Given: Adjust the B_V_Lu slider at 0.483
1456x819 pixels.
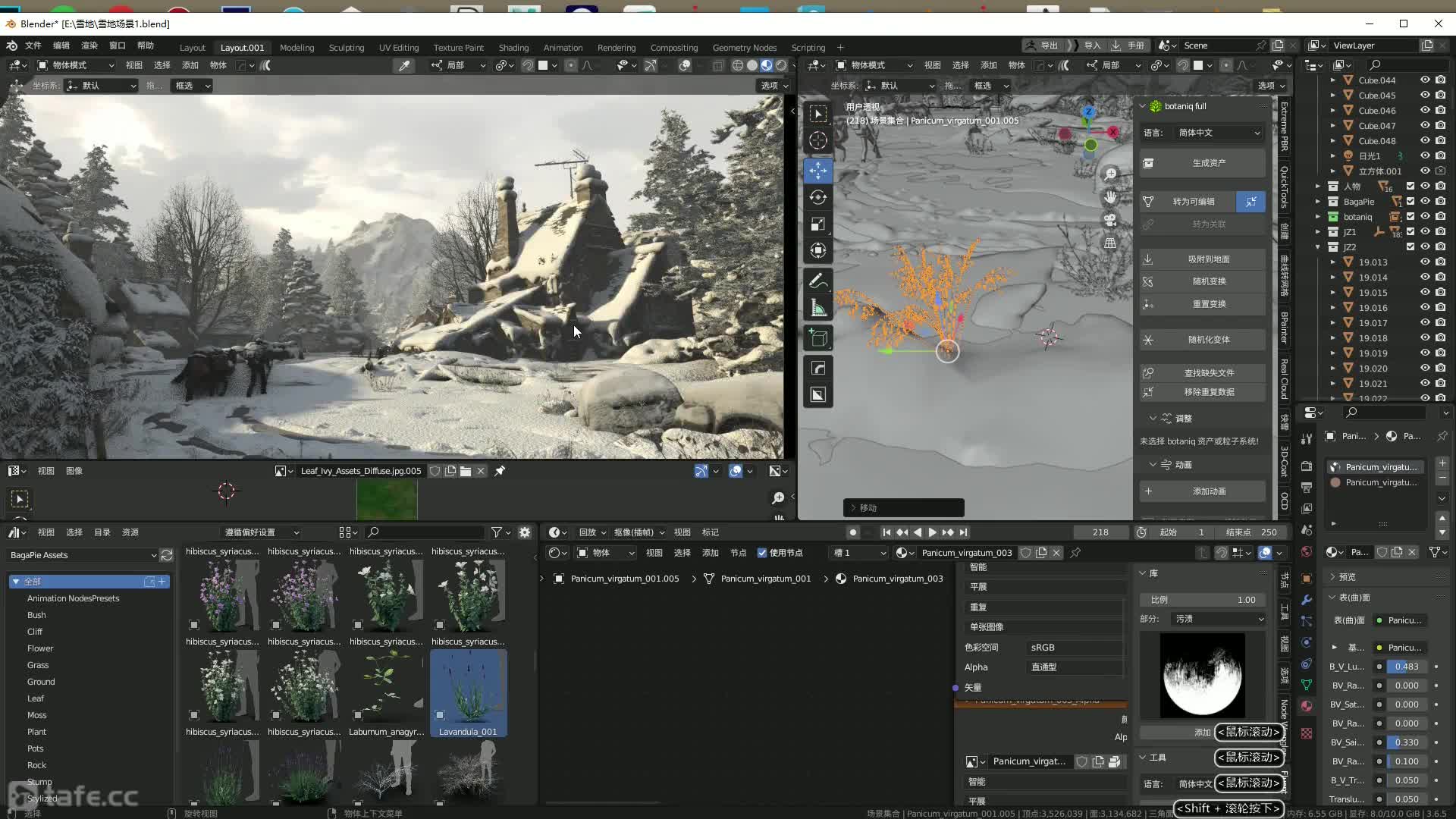Looking at the screenshot, I should 1407,667.
